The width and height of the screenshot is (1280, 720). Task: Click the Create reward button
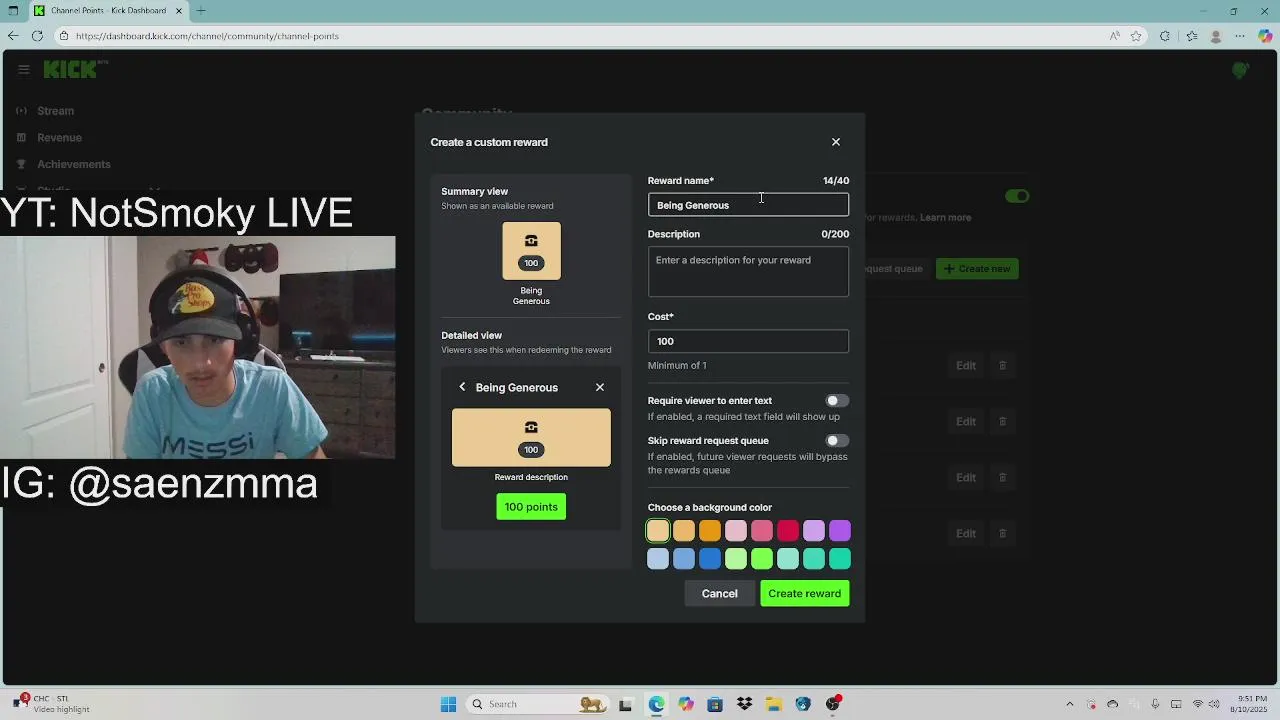(x=804, y=594)
